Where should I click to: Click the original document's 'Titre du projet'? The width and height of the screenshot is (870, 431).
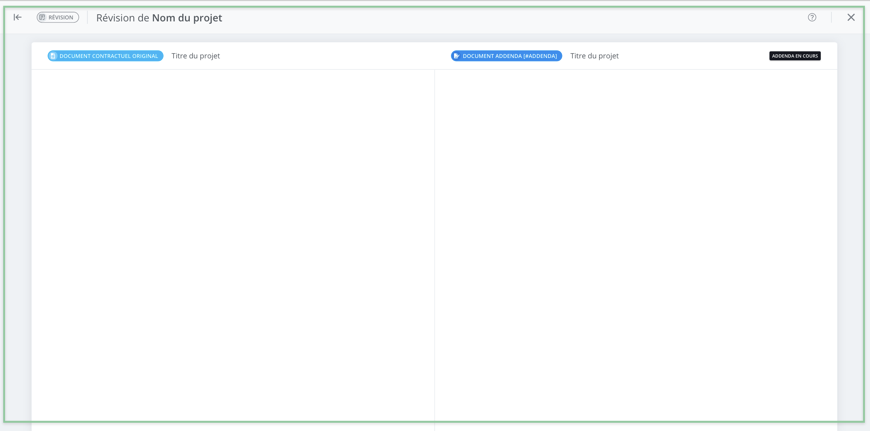(x=195, y=56)
